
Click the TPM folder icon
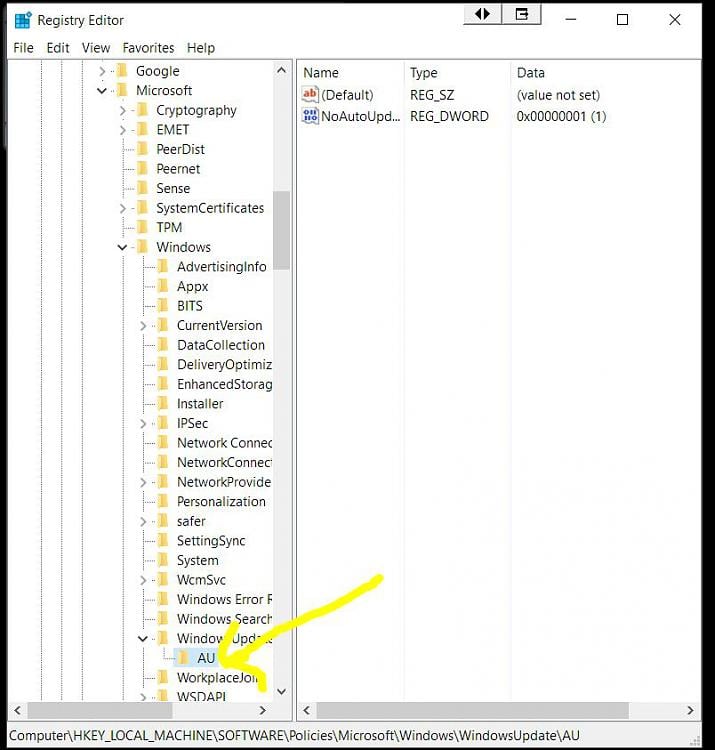pos(143,227)
